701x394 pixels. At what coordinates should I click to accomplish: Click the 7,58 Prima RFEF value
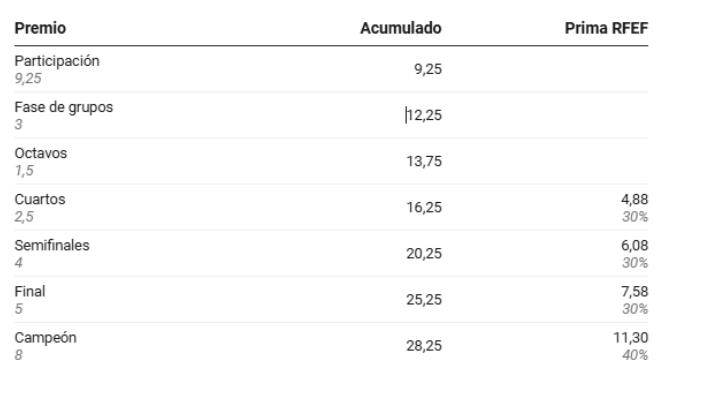(x=634, y=292)
